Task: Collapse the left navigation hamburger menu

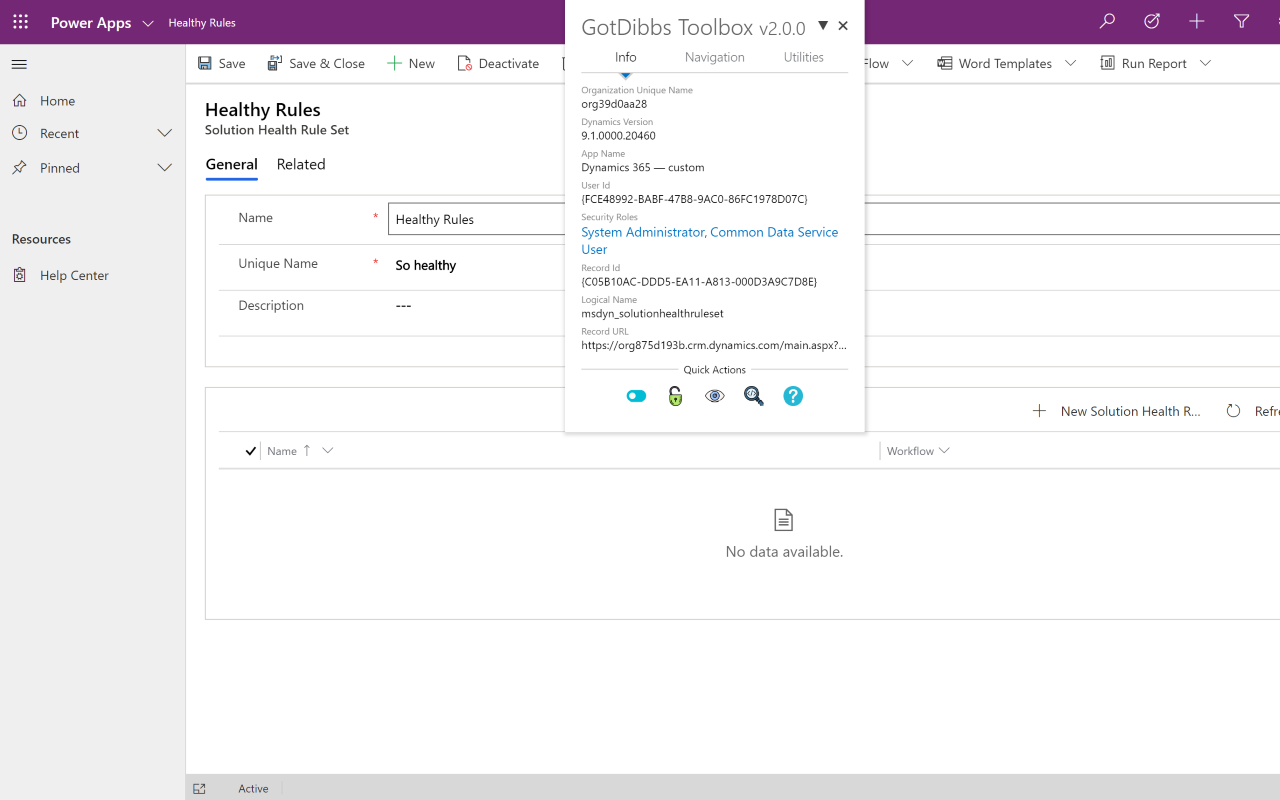Action: click(x=19, y=64)
